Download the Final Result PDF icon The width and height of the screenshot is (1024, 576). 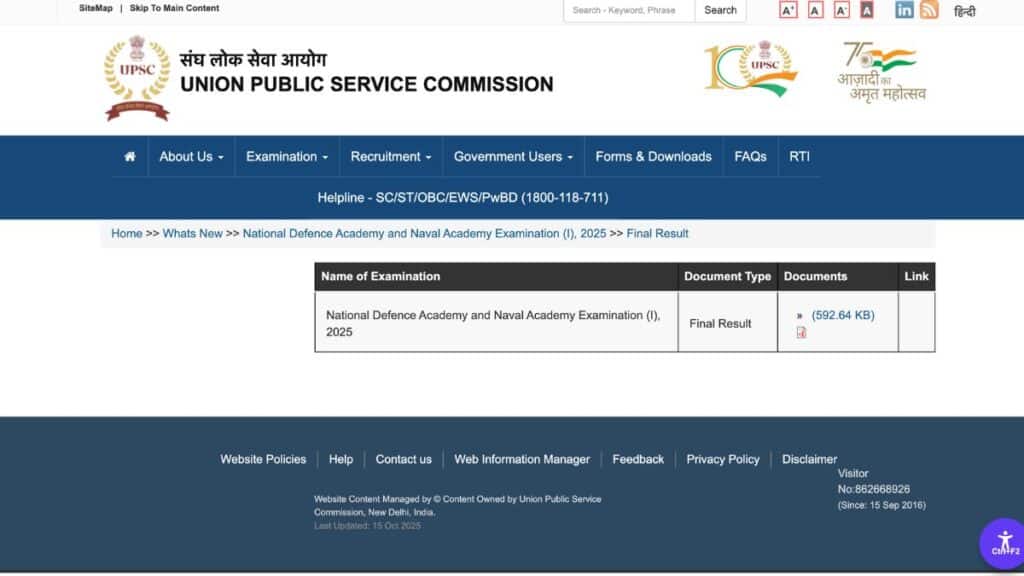click(x=801, y=333)
